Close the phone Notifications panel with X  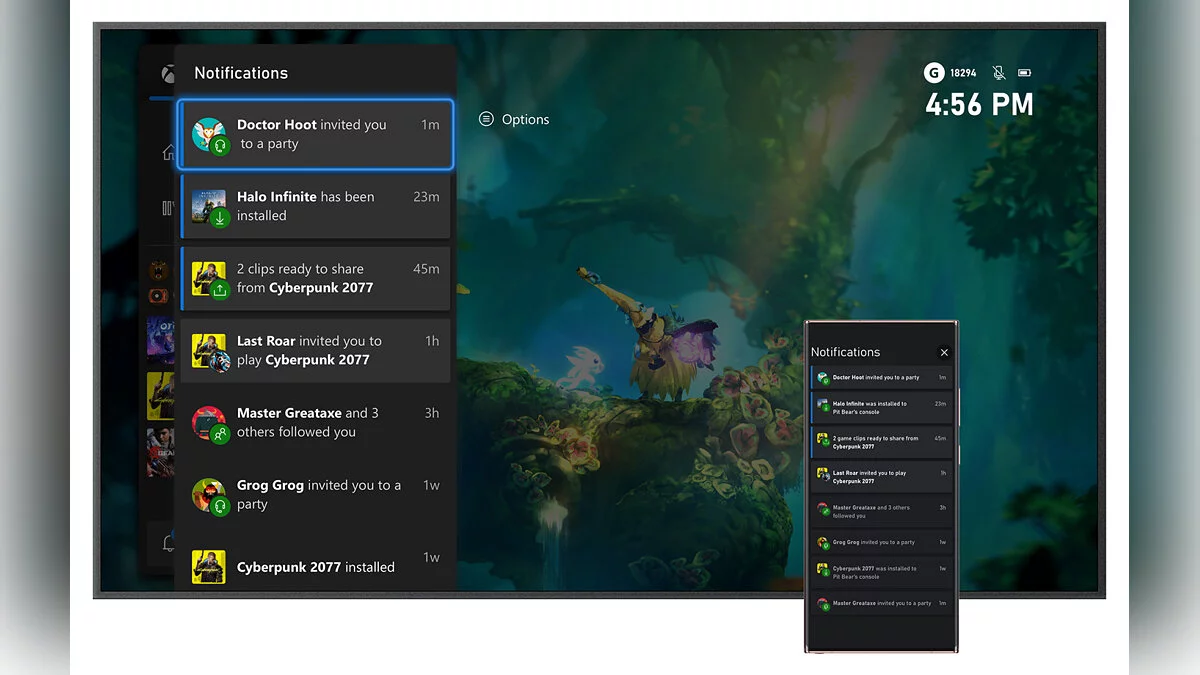point(944,352)
